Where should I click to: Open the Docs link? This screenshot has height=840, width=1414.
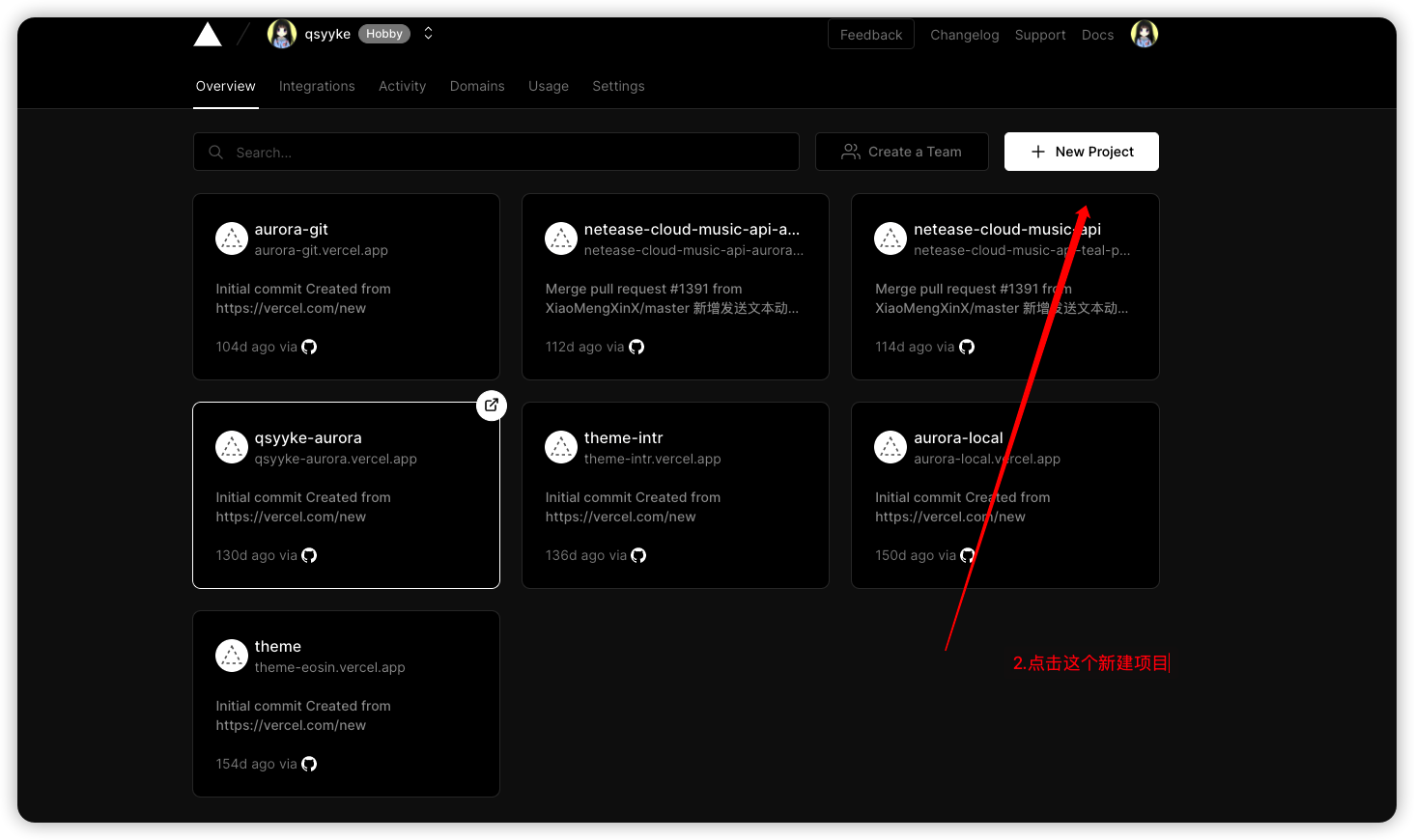tap(1097, 34)
